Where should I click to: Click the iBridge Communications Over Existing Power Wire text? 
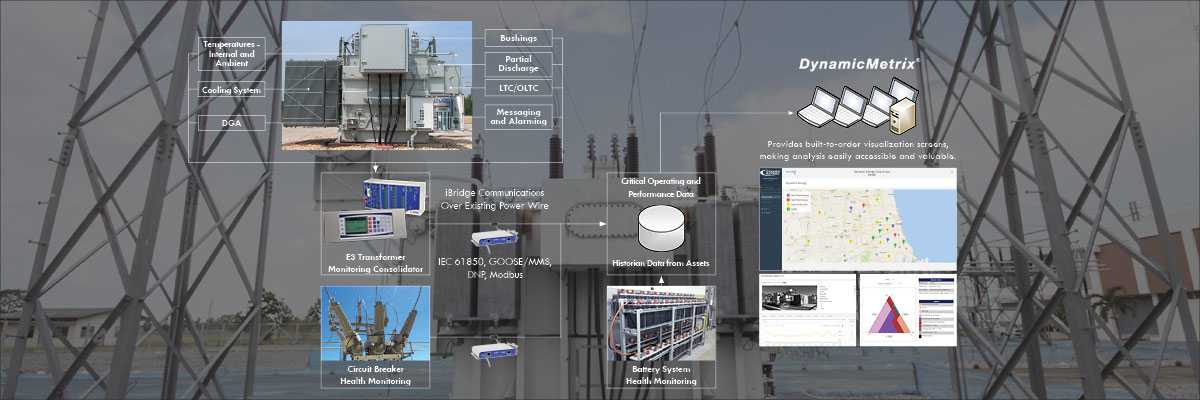pos(493,198)
